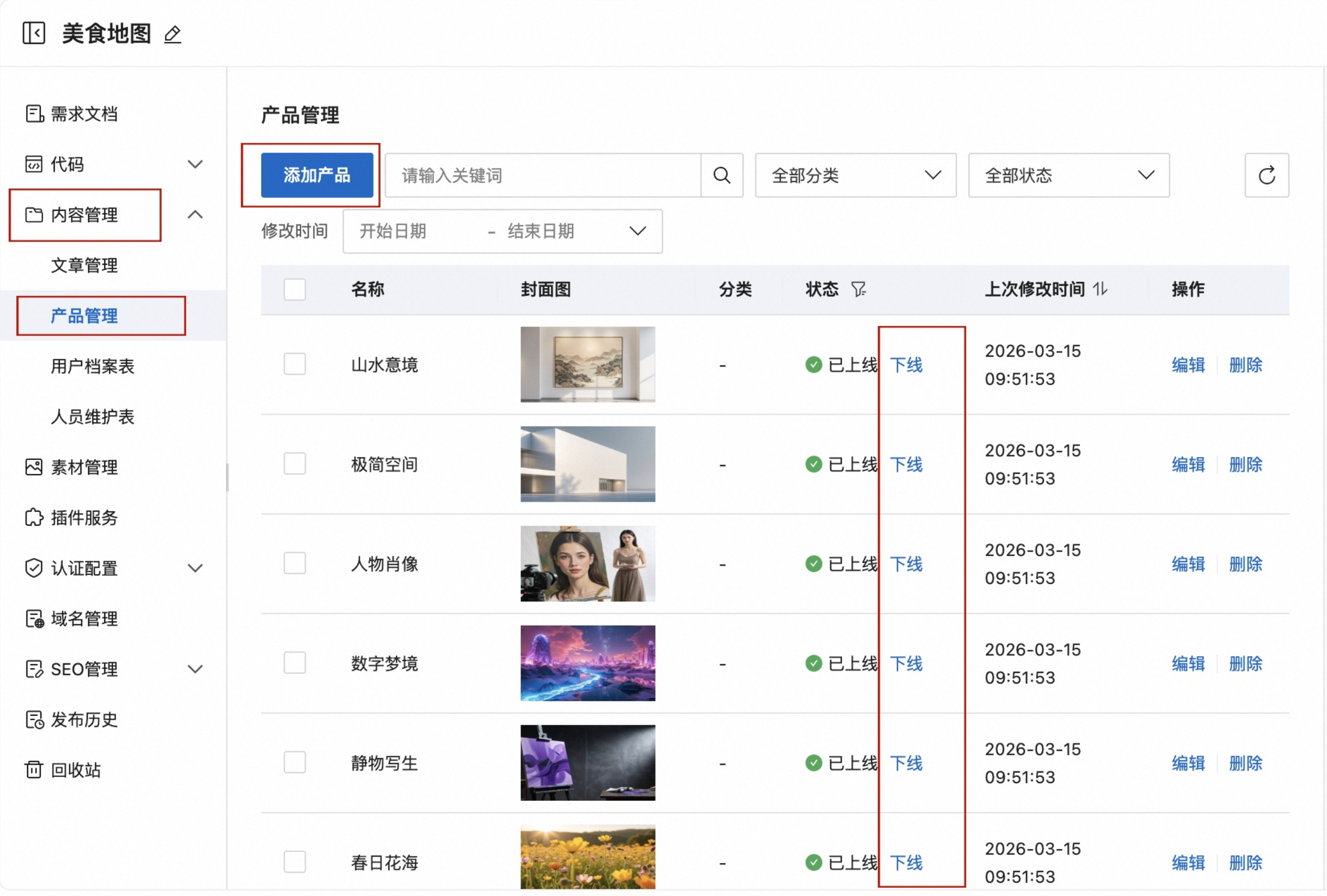
Task: Expand the 代码 menu chevron
Action: pos(195,165)
